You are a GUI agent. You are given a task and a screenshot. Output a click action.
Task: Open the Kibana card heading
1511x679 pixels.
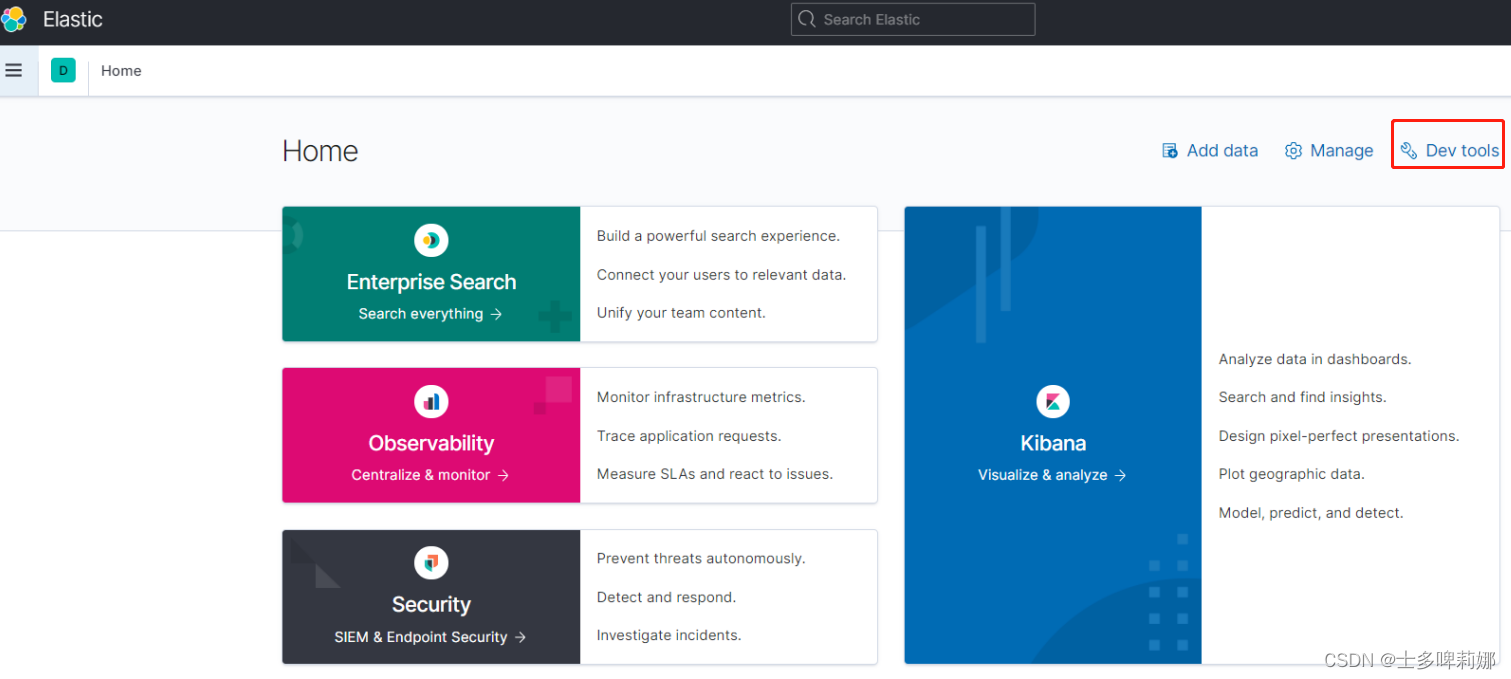pyautogui.click(x=1053, y=443)
